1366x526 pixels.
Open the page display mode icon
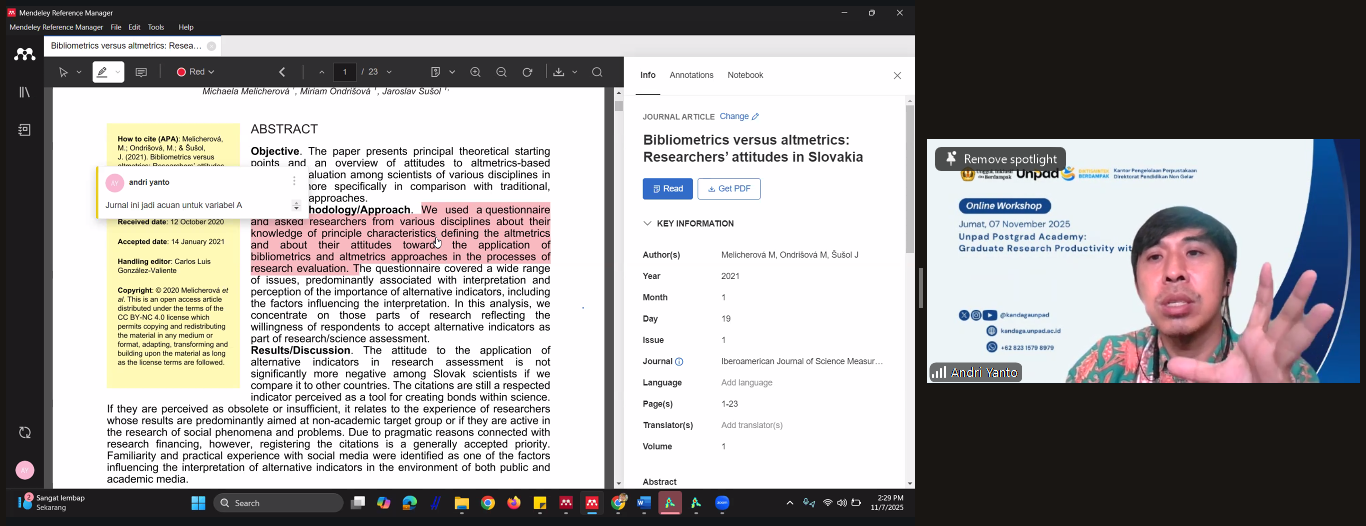[435, 72]
